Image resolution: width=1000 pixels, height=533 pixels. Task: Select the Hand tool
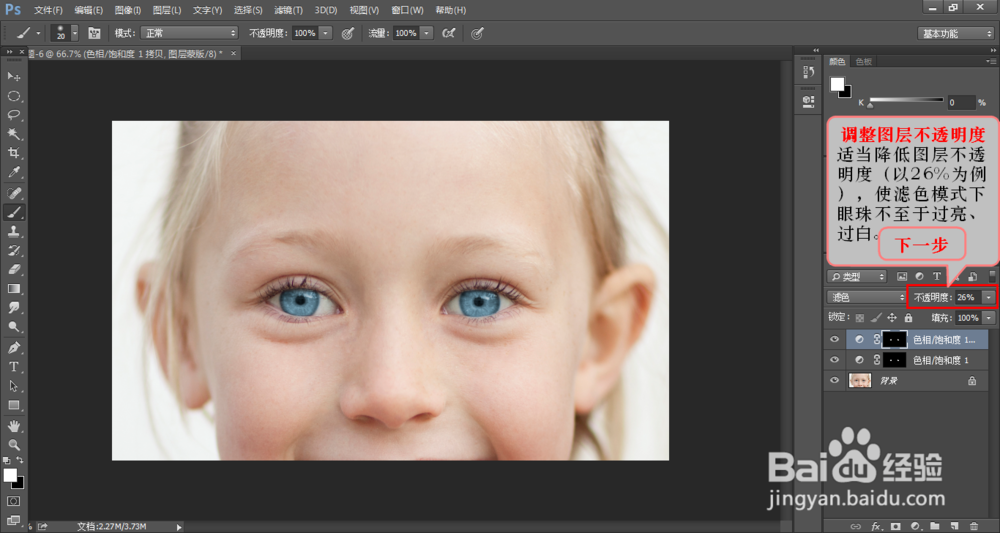(x=13, y=426)
